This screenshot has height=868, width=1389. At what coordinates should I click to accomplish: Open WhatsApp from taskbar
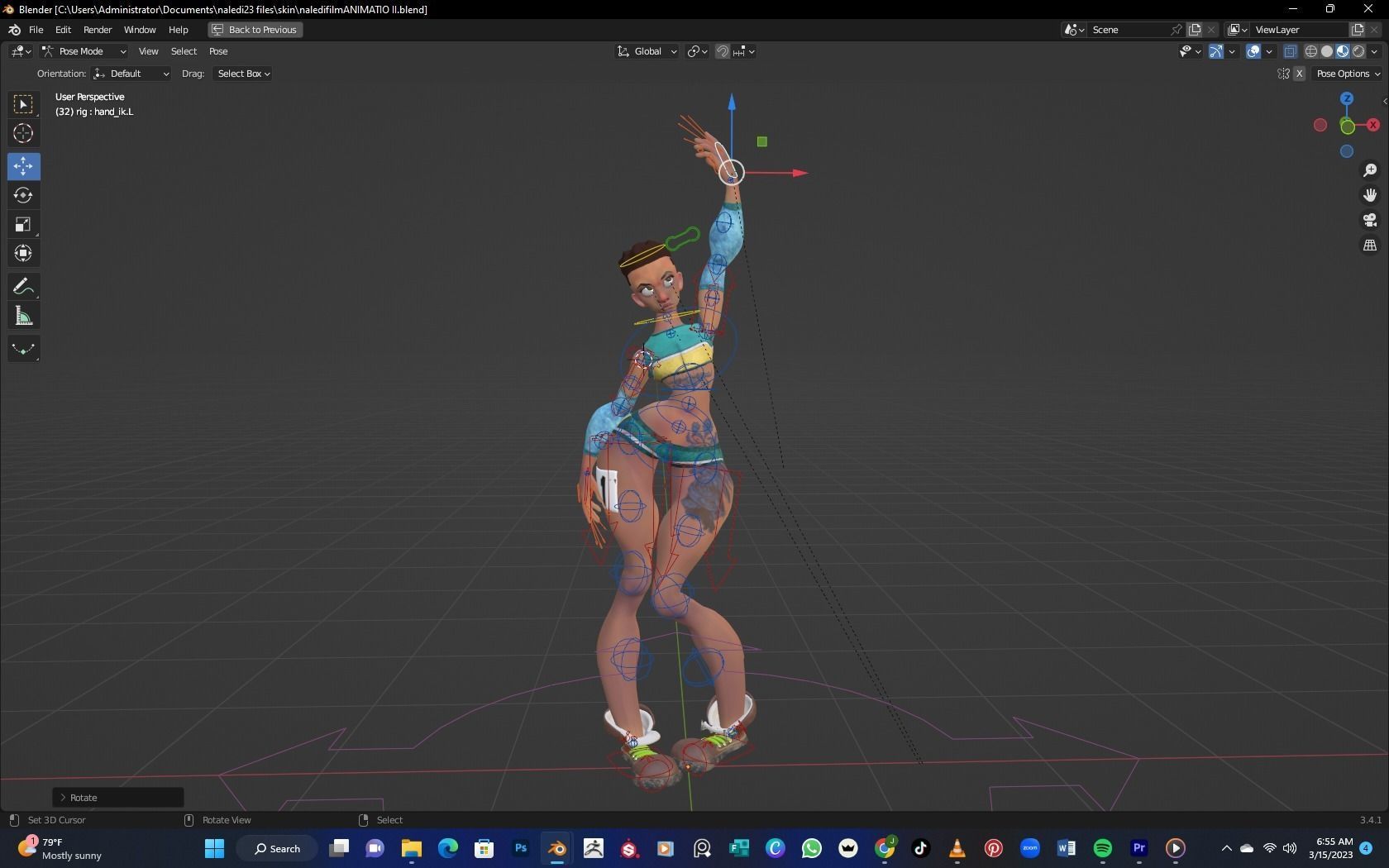[812, 848]
